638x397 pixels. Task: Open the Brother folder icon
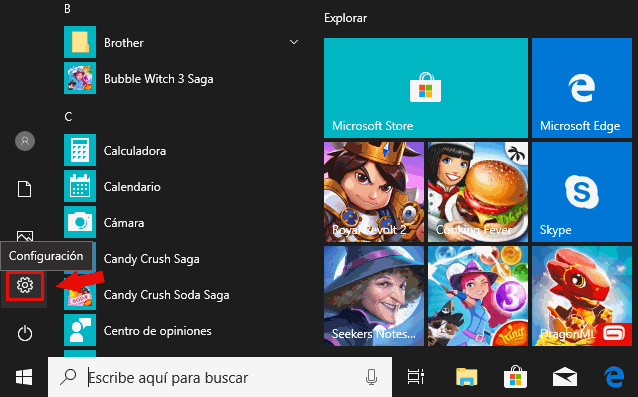click(80, 42)
